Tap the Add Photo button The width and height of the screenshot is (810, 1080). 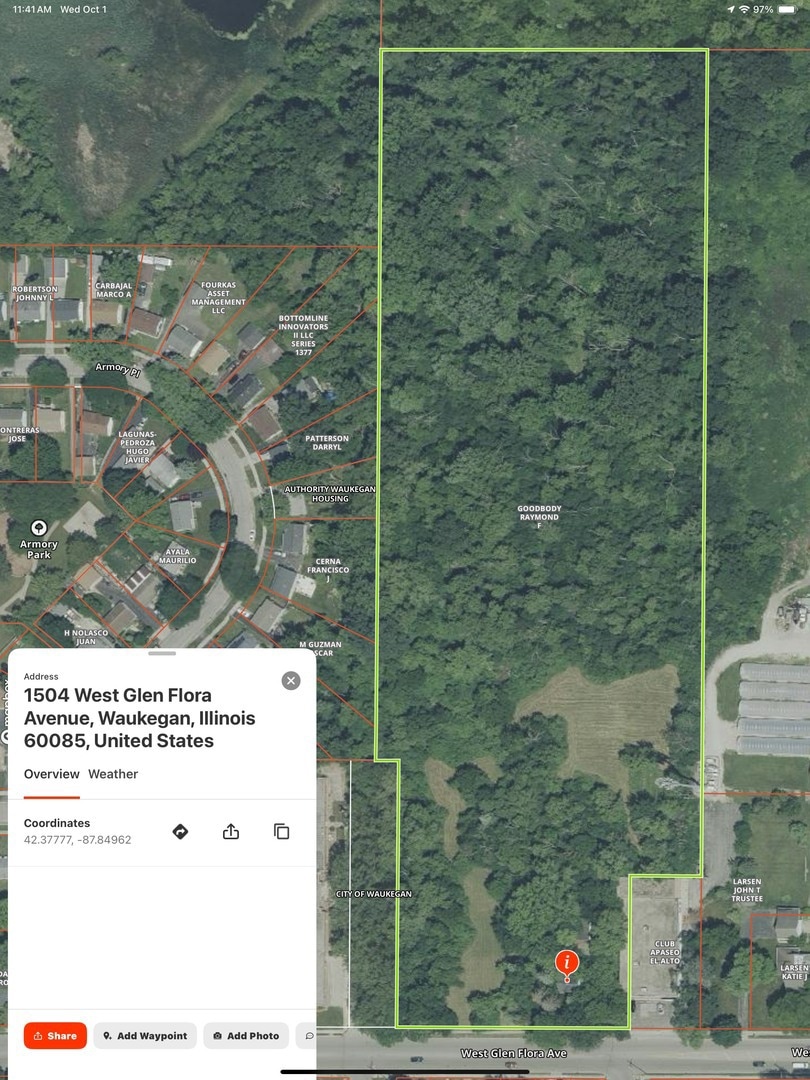(x=246, y=1035)
